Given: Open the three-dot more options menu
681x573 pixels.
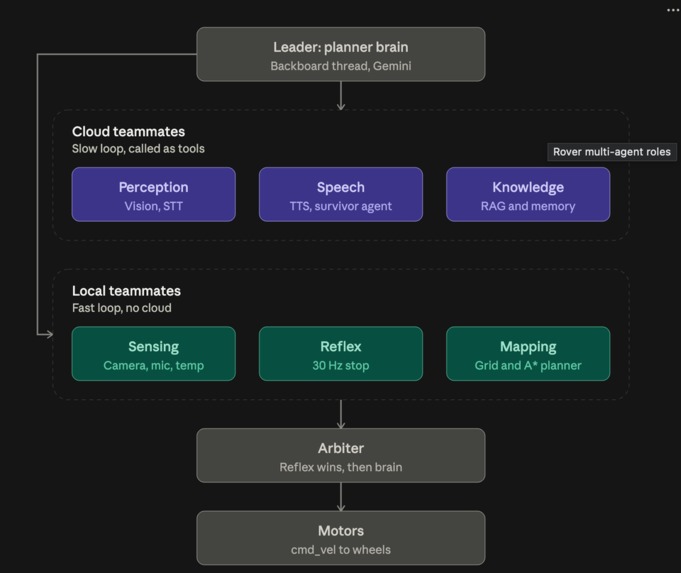Looking at the screenshot, I should pyautogui.click(x=673, y=10).
